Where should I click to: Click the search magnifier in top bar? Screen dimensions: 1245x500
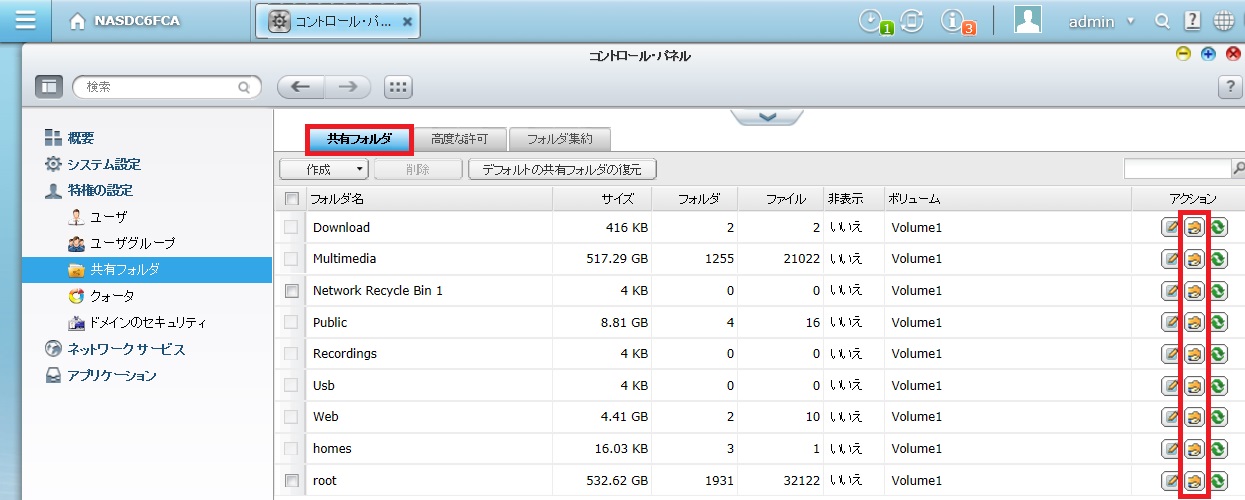[1162, 21]
